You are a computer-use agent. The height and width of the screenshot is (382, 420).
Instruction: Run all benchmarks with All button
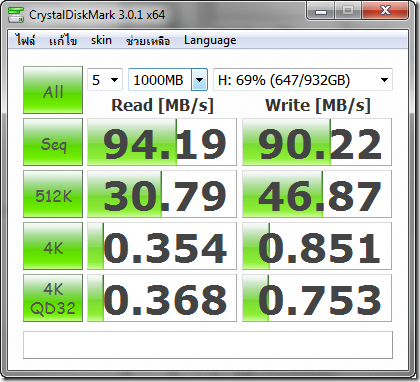(x=53, y=90)
